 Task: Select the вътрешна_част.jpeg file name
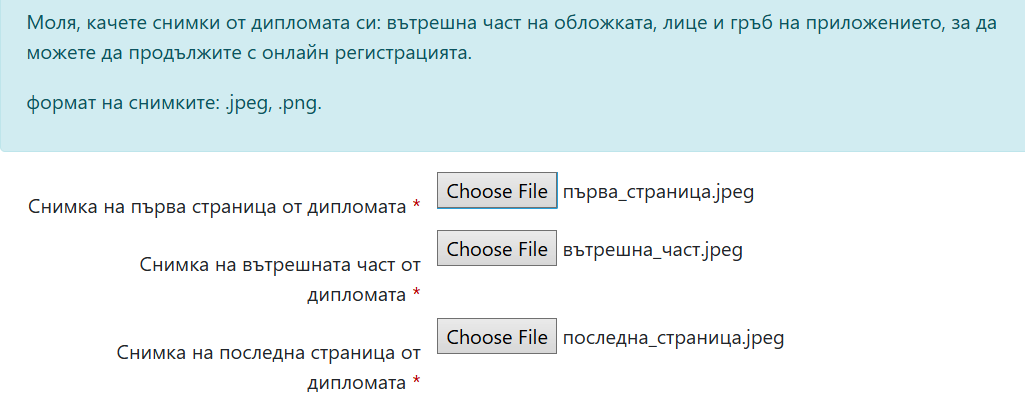pos(652,250)
